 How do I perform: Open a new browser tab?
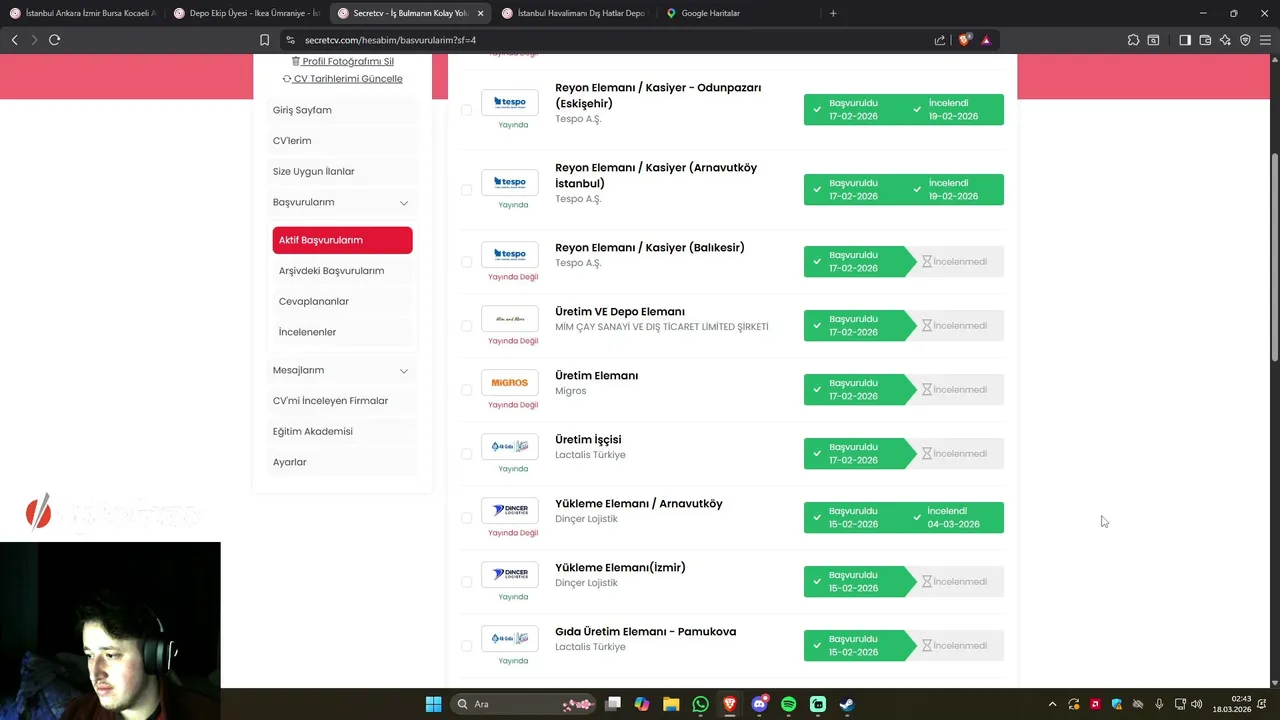coord(833,13)
